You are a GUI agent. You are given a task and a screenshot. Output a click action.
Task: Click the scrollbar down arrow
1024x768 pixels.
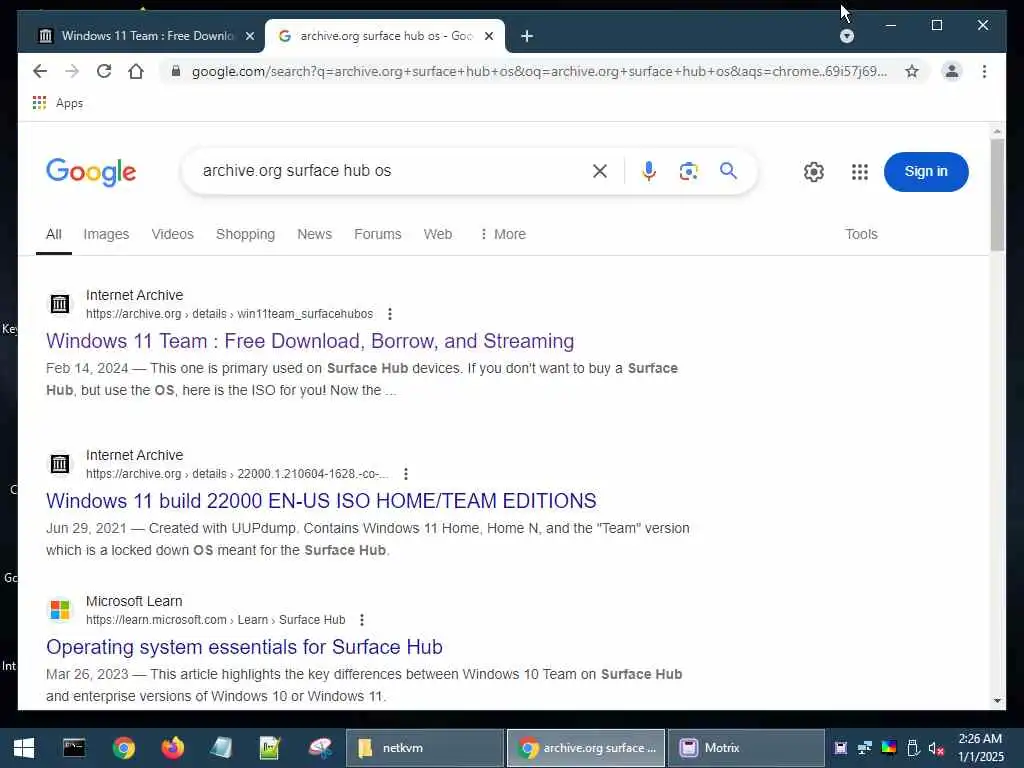(x=997, y=701)
